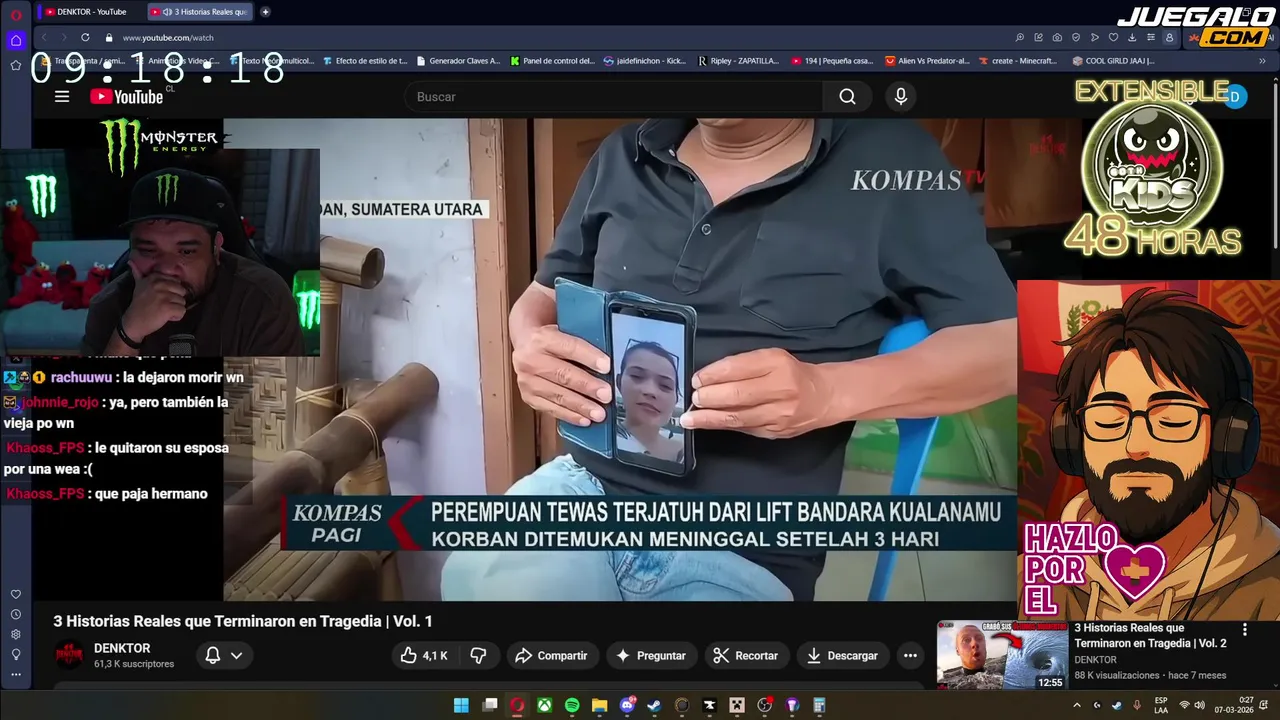
Task: Open the Generador Claves A... bookmark
Action: pyautogui.click(x=458, y=61)
